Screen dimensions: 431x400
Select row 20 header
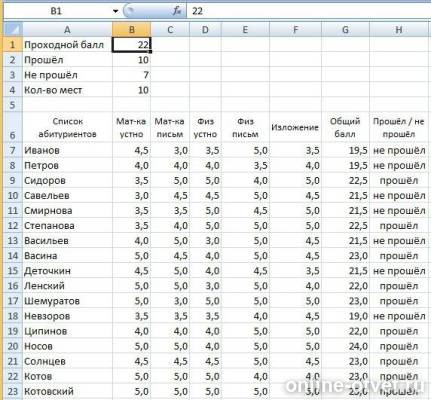(13, 346)
